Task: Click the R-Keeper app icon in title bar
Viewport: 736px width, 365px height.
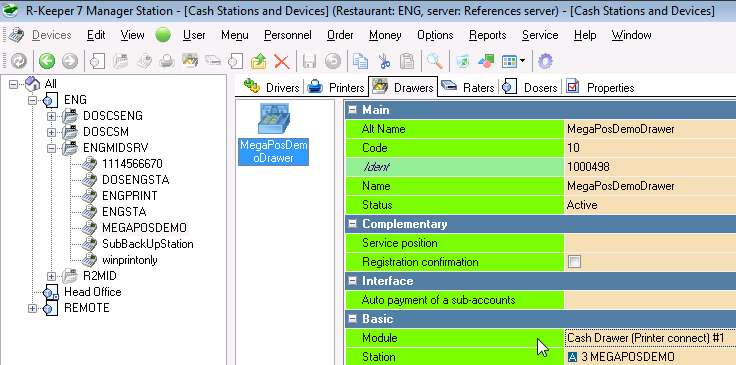Action: pyautogui.click(x=10, y=10)
